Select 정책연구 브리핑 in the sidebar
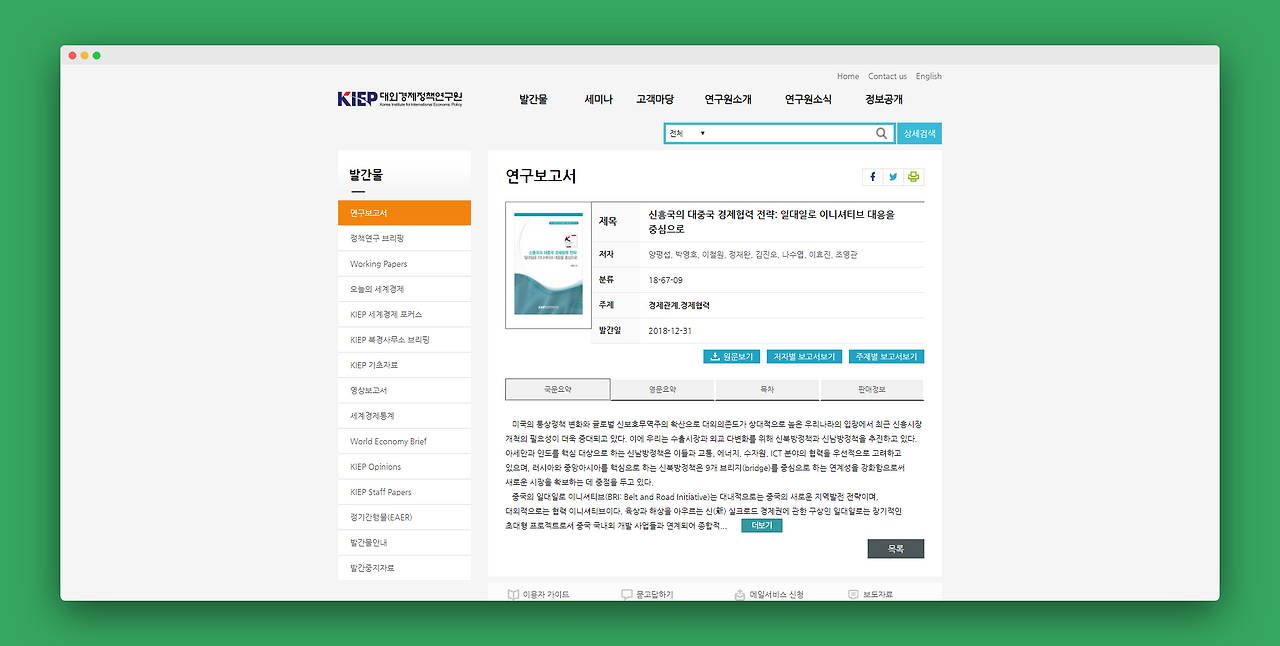Screen dimensions: 1280x646 [404, 238]
